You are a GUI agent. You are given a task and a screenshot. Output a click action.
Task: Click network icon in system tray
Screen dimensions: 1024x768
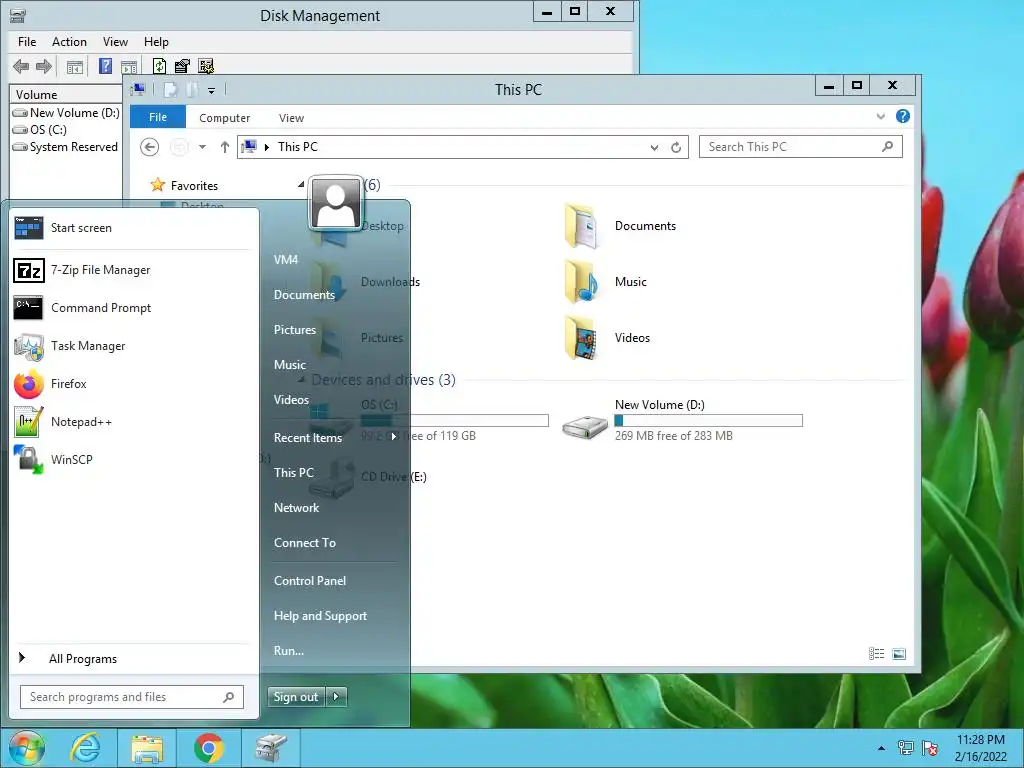coord(905,748)
